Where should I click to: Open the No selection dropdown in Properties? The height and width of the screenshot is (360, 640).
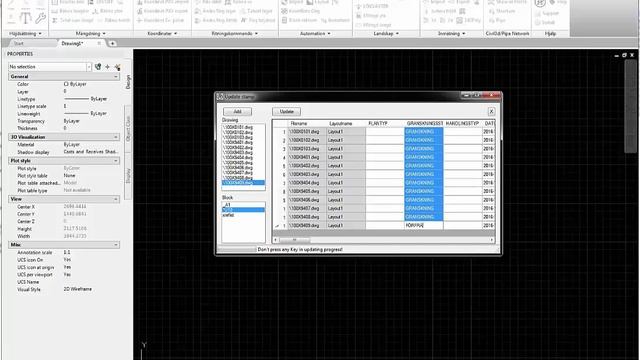88,67
